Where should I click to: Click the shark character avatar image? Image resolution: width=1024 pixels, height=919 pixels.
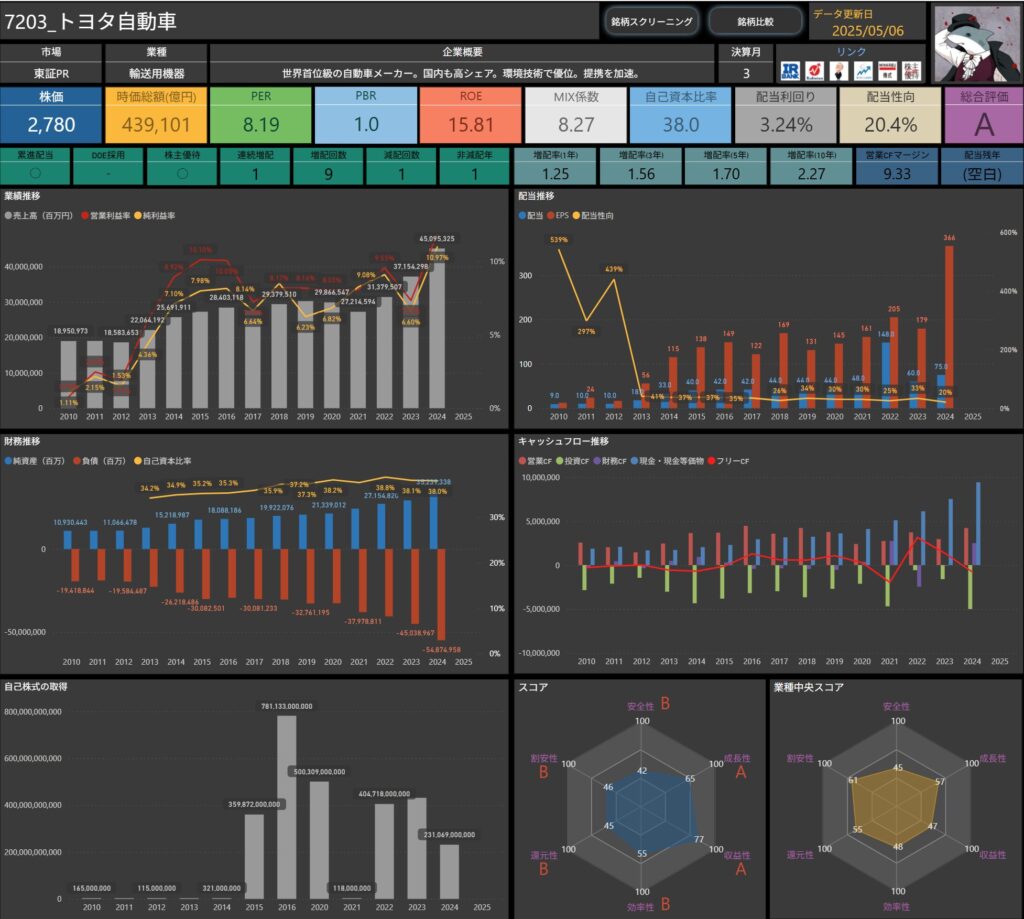pyautogui.click(x=977, y=44)
